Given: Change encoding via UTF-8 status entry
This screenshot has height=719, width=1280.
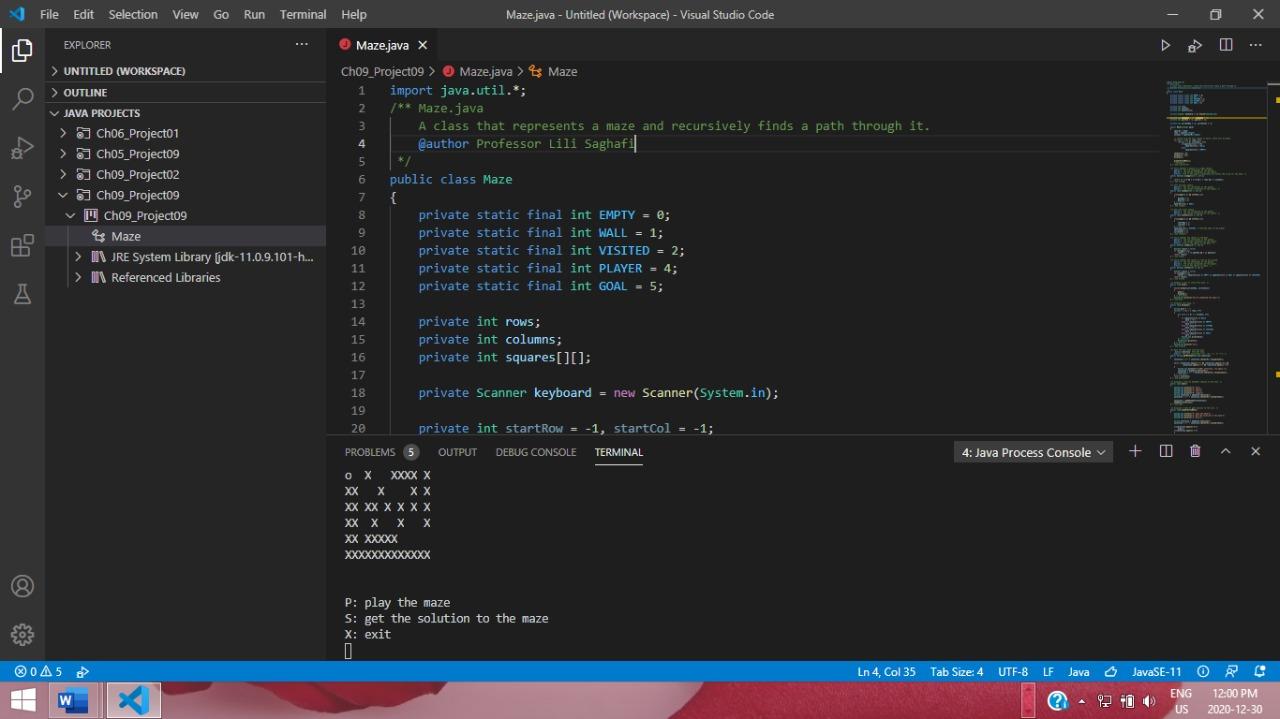Looking at the screenshot, I should [1013, 672].
